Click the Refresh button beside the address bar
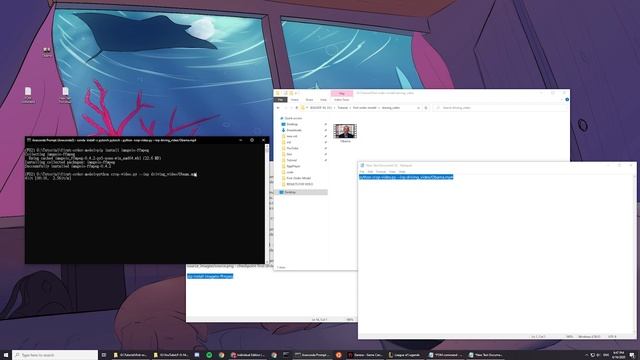Viewport: 640px width, 360px height. [426, 108]
